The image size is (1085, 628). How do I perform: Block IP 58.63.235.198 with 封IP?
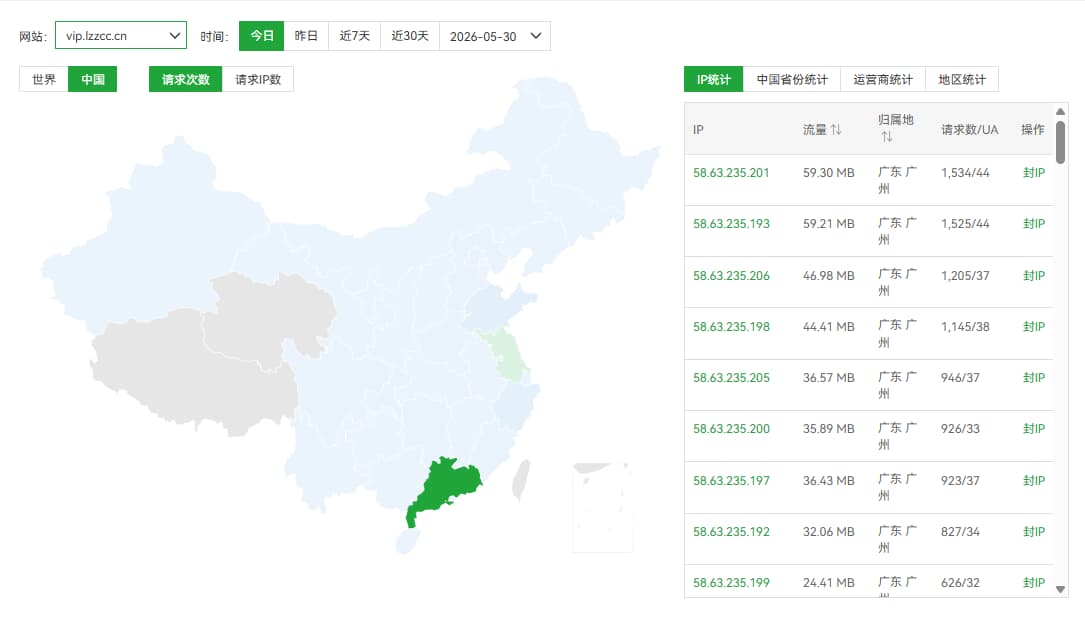click(x=1034, y=327)
